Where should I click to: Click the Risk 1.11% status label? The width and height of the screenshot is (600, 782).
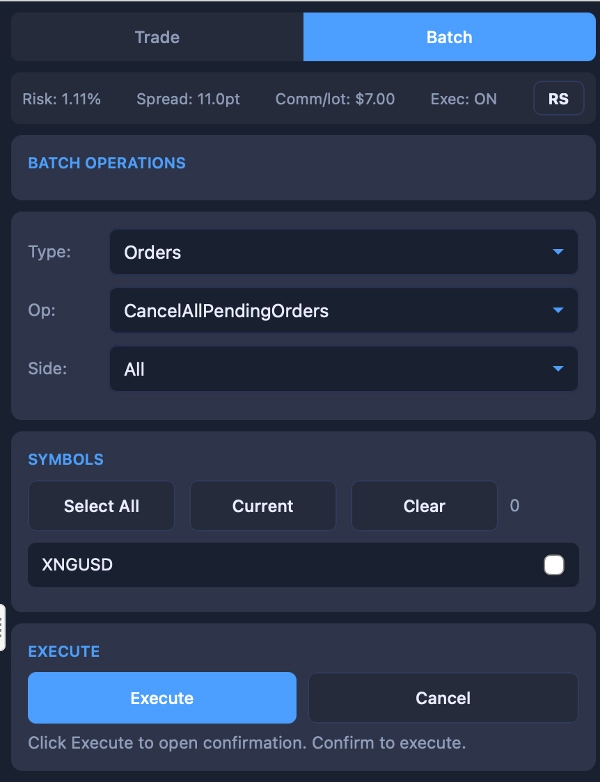[x=62, y=99]
